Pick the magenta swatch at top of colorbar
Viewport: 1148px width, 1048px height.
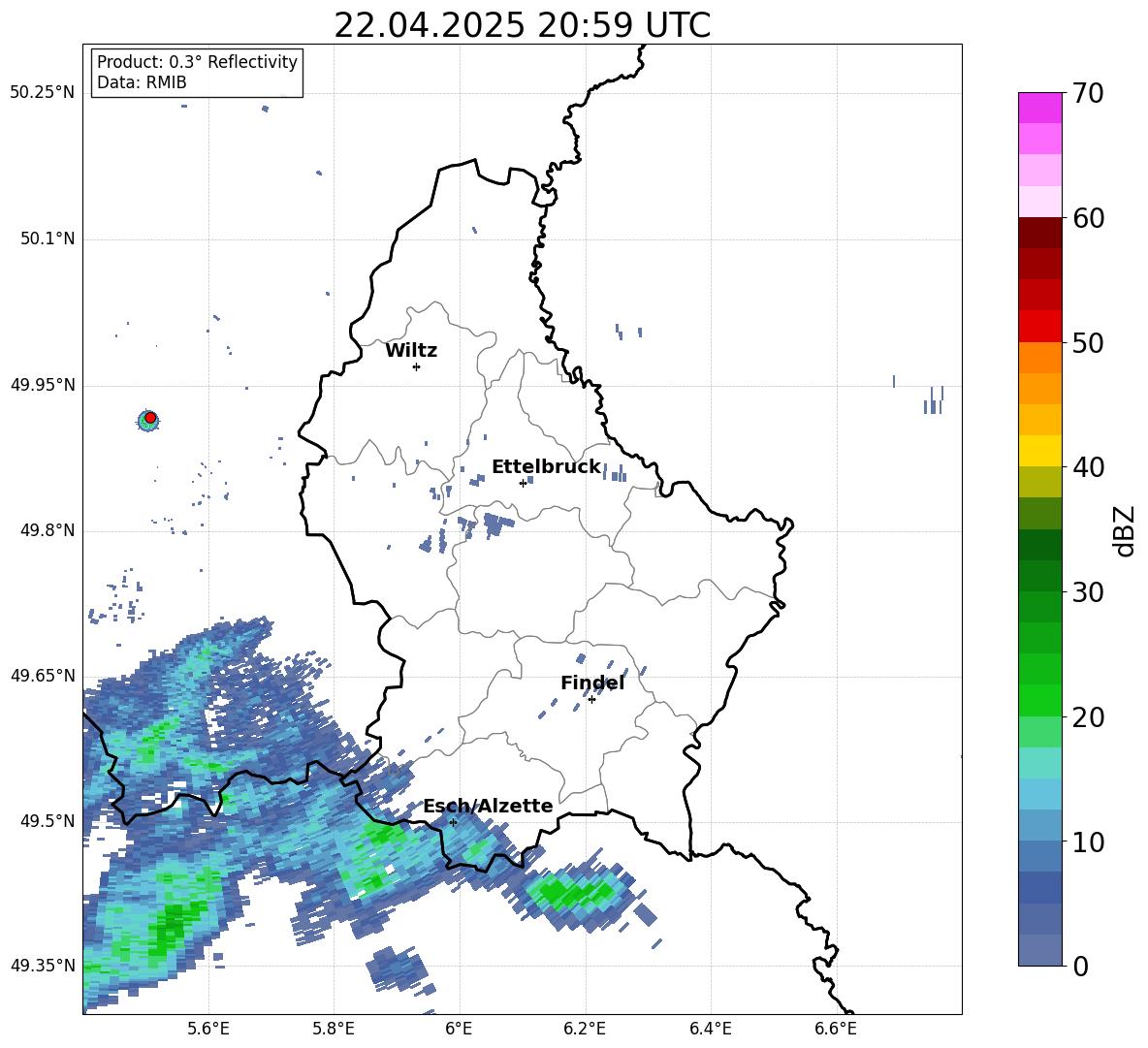click(1039, 108)
